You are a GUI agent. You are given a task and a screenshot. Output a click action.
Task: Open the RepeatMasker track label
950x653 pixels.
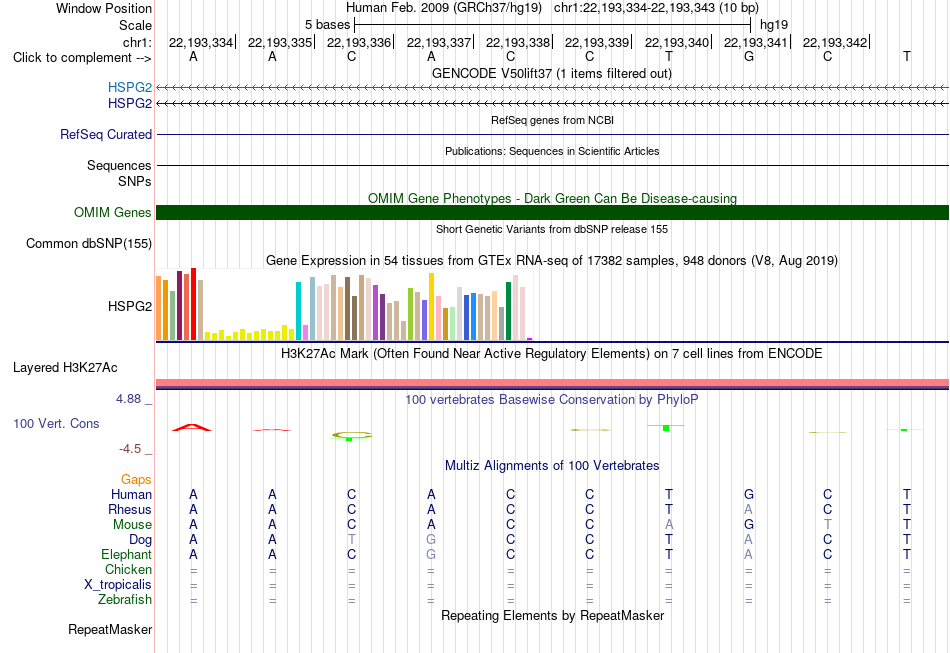coord(110,629)
